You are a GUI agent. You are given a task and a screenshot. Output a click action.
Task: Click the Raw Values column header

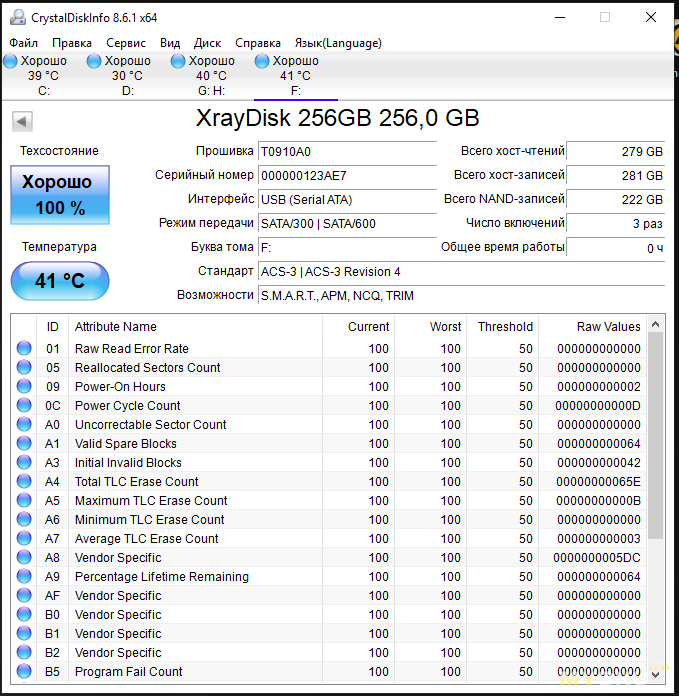point(592,327)
